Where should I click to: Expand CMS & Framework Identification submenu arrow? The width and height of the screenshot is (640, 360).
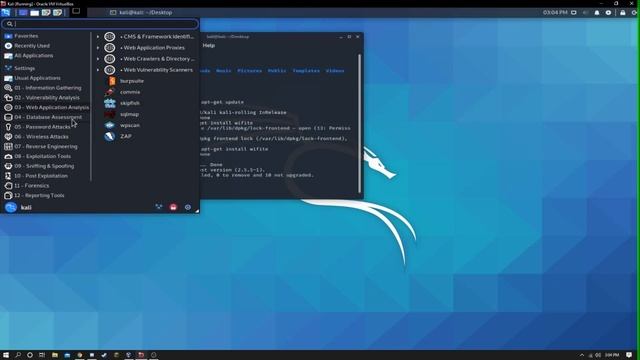click(x=98, y=37)
